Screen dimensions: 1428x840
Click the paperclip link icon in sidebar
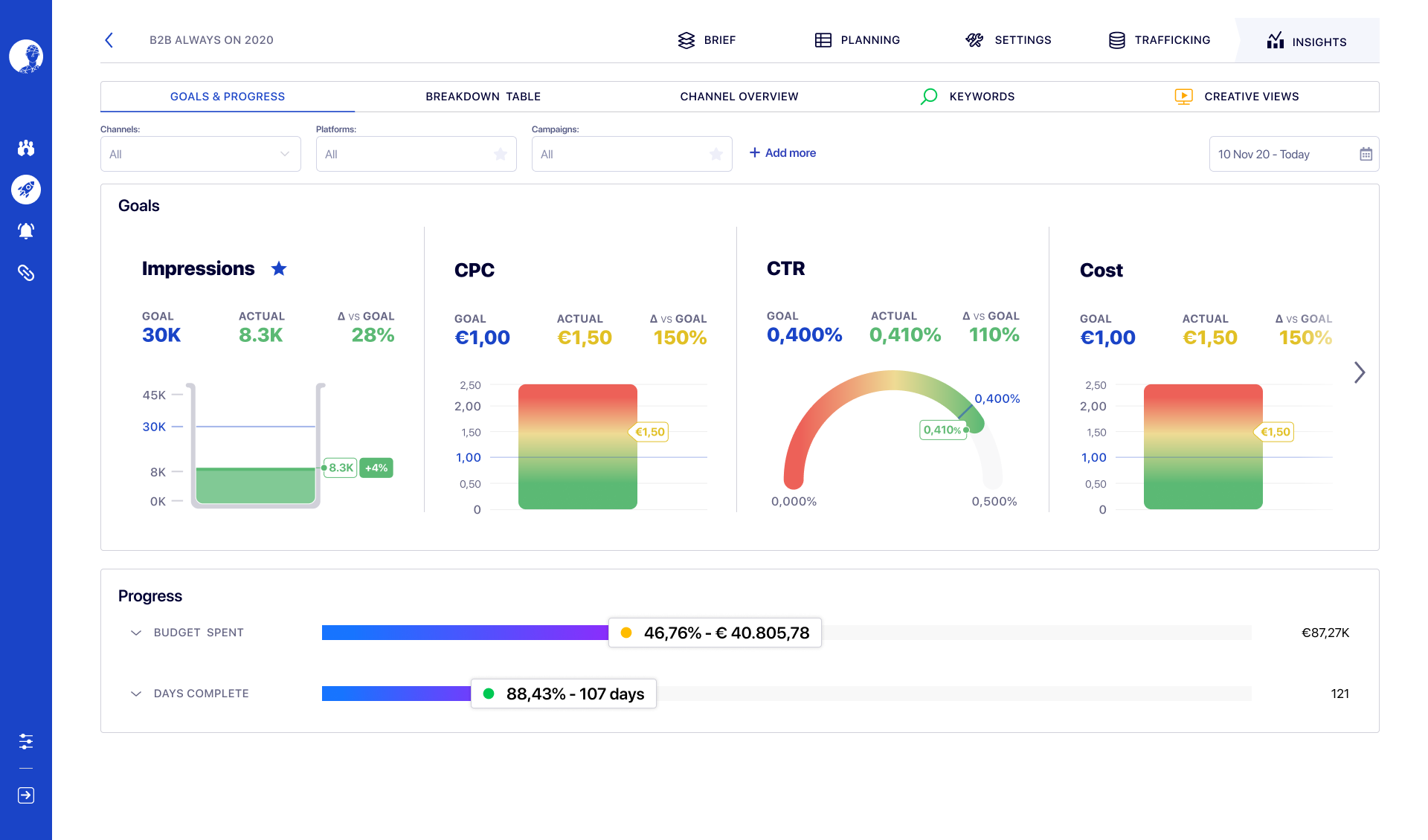point(26,273)
